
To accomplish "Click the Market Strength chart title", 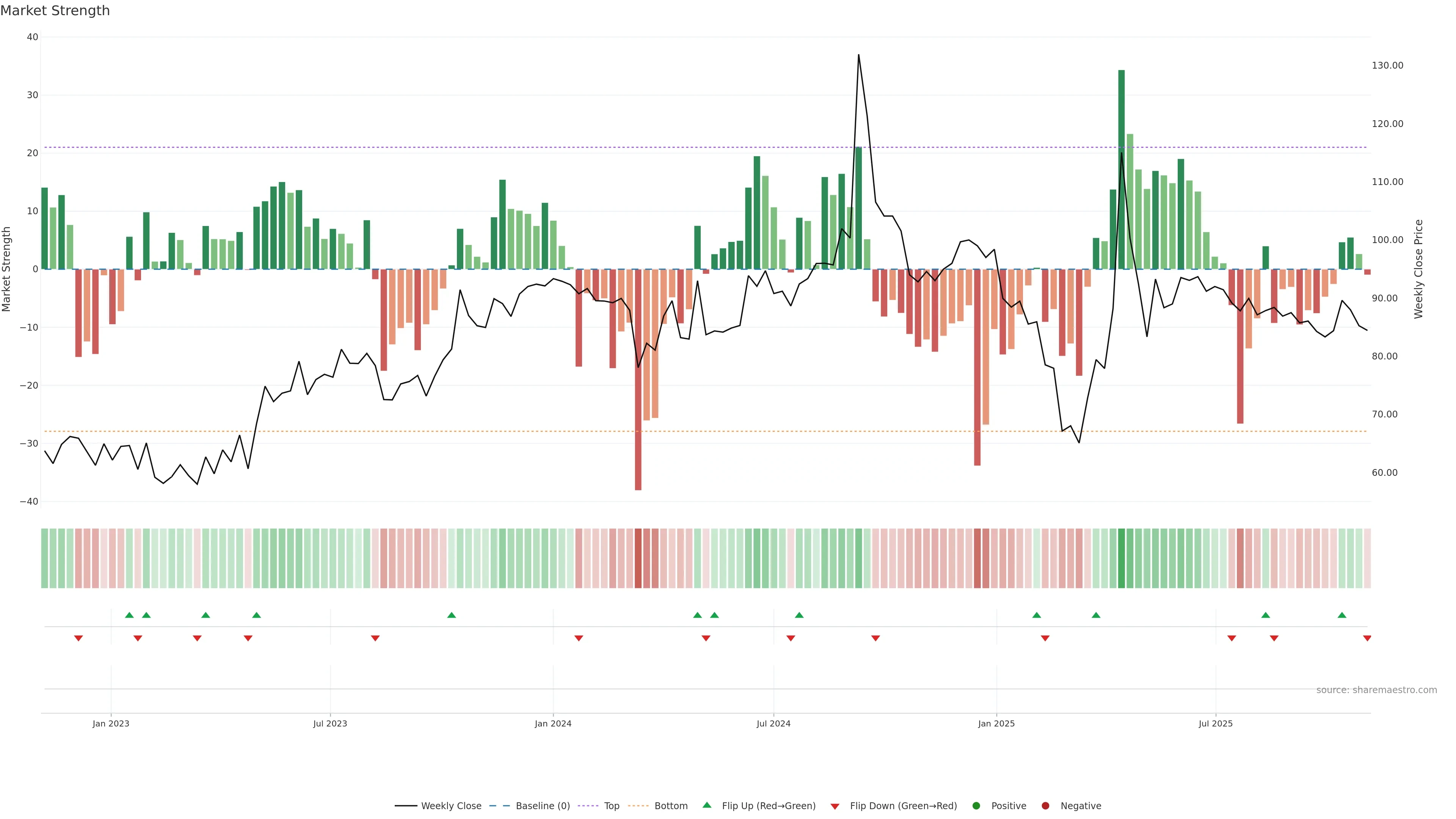I will (x=55, y=11).
